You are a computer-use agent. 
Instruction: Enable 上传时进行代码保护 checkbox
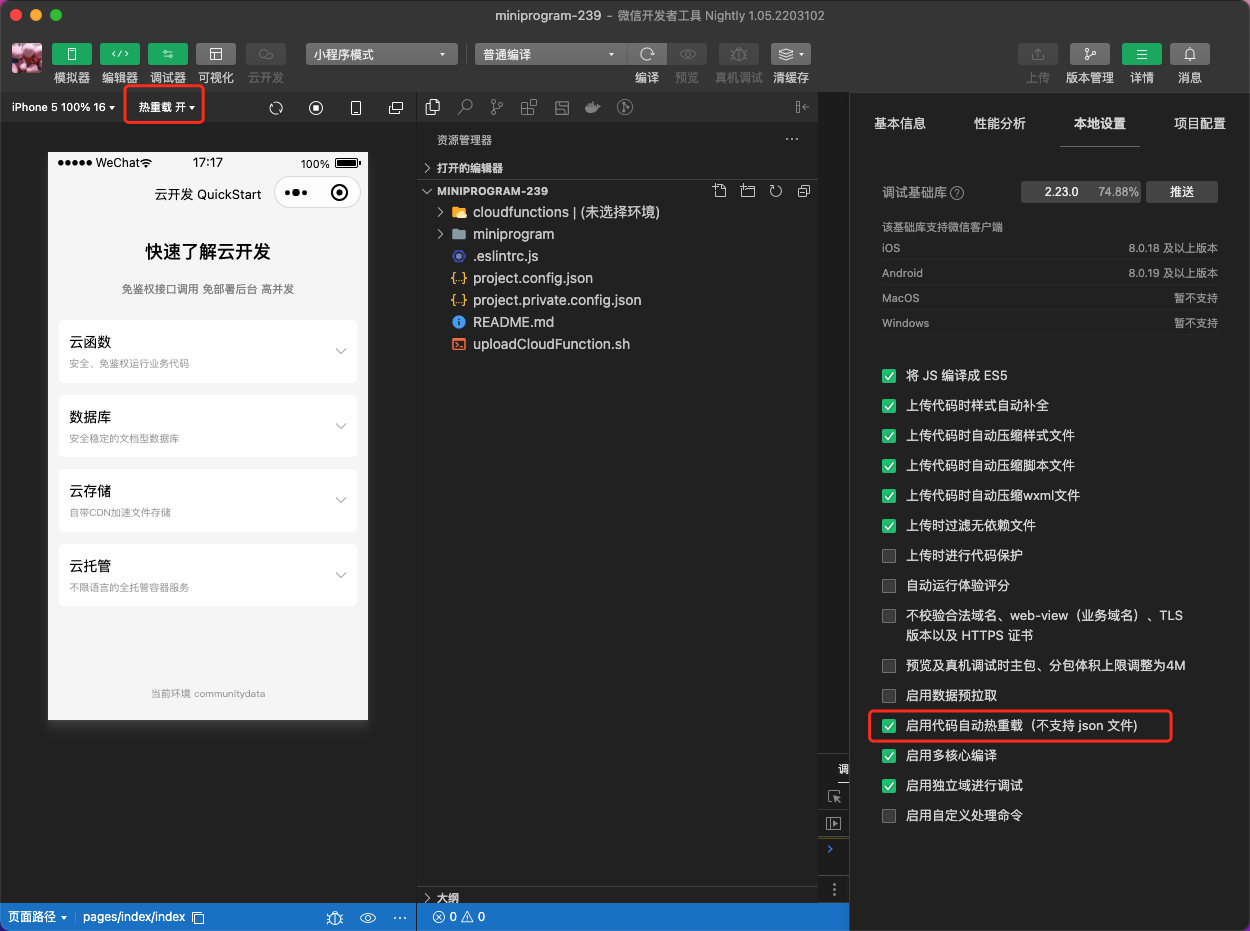888,555
